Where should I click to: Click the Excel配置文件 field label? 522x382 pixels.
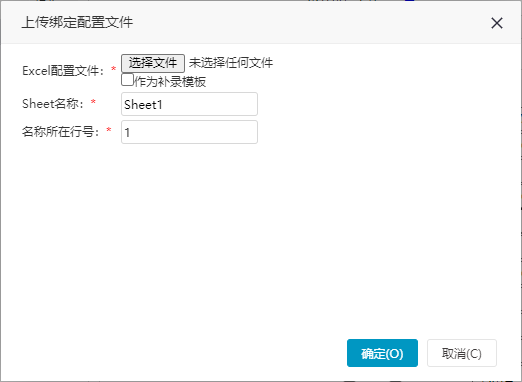pyautogui.click(x=63, y=71)
